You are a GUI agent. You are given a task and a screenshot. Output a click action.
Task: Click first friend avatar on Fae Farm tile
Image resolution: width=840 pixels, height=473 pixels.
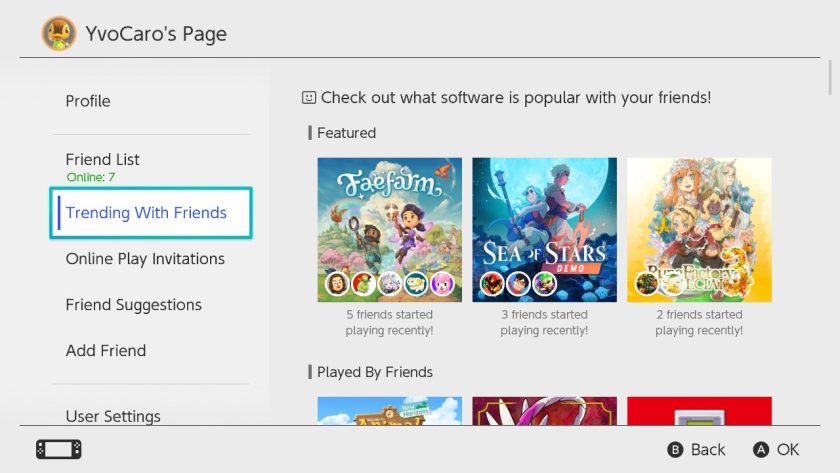(338, 284)
